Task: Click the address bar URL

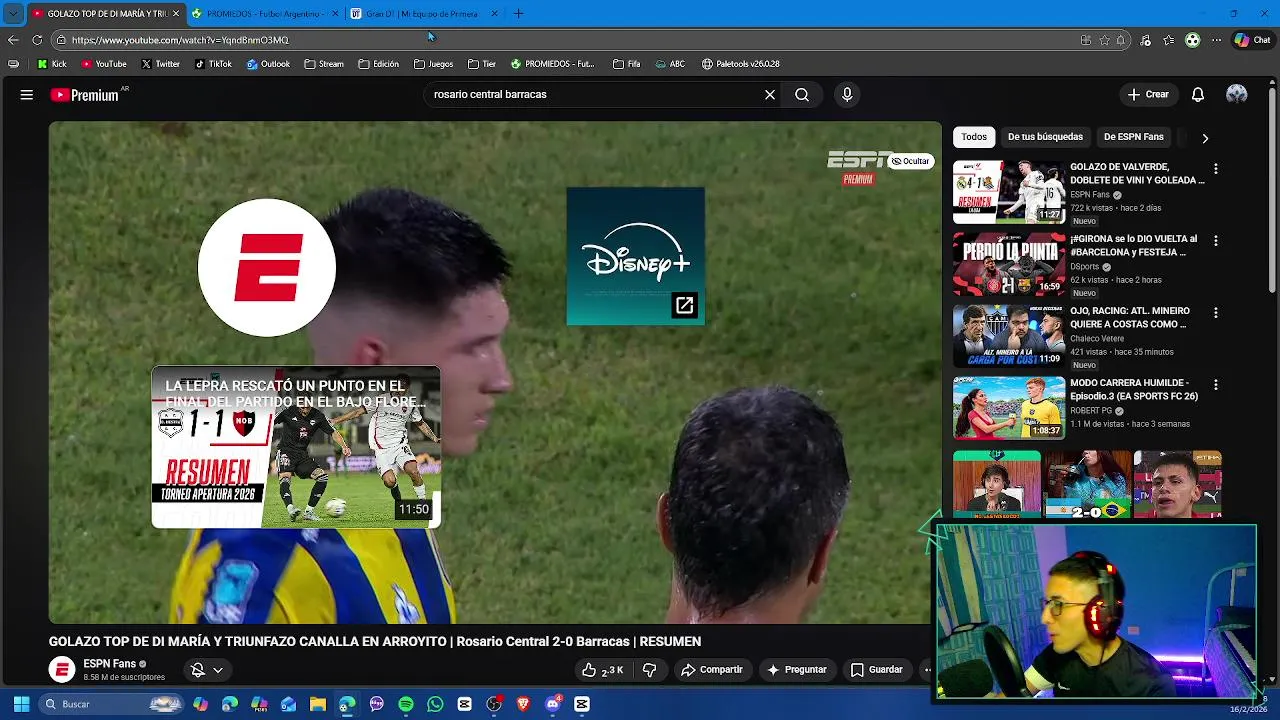Action: pyautogui.click(x=180, y=40)
